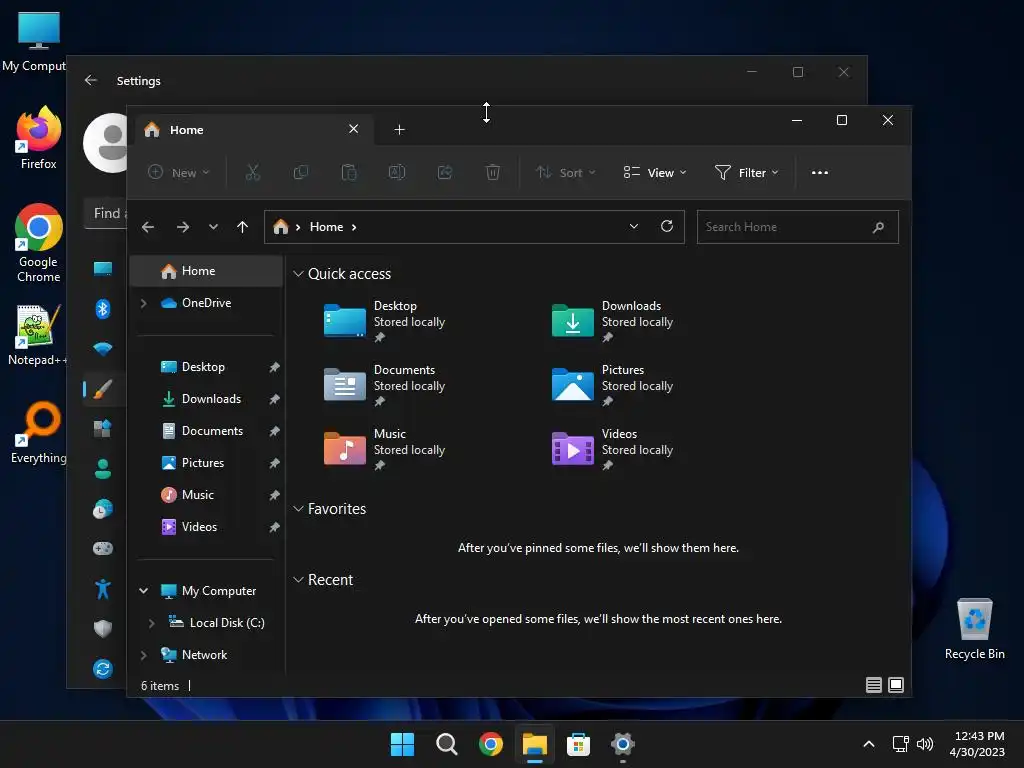Open Network wifi icon in Settings sidebar

pyautogui.click(x=103, y=348)
